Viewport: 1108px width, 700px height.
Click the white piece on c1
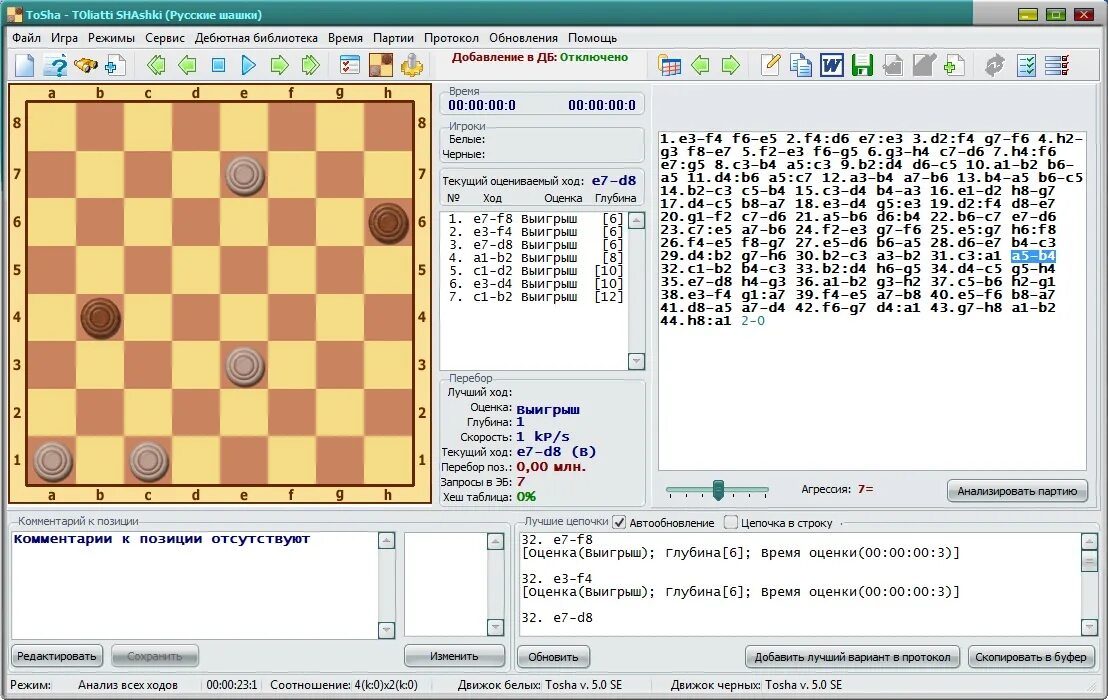click(x=148, y=461)
